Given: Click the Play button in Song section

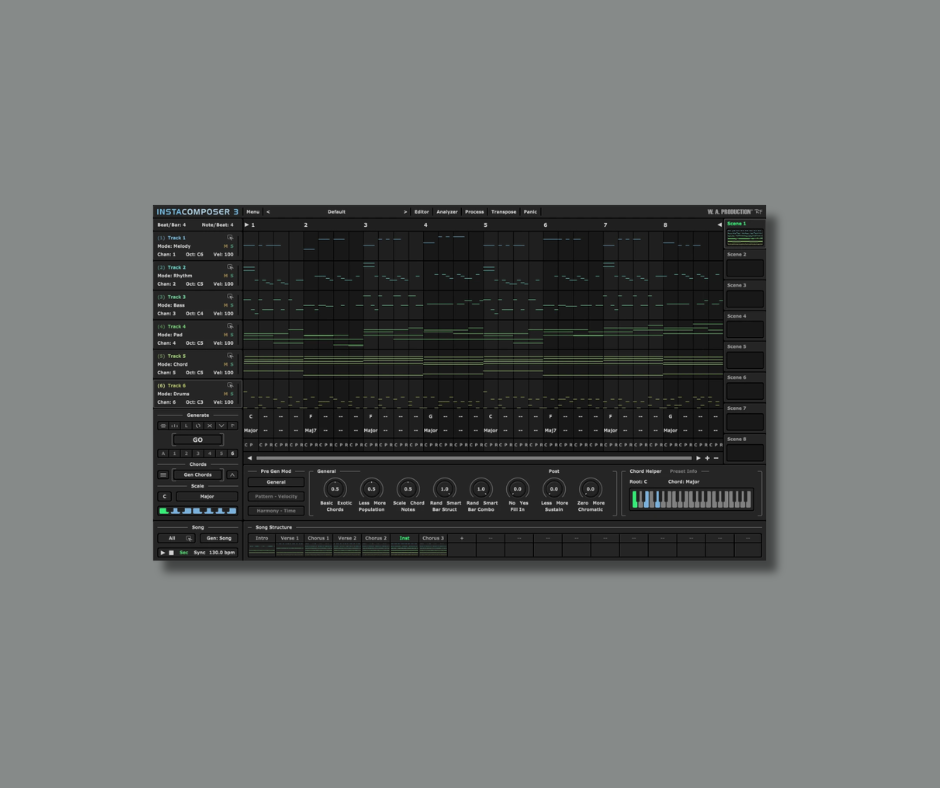Looking at the screenshot, I should tap(162, 552).
